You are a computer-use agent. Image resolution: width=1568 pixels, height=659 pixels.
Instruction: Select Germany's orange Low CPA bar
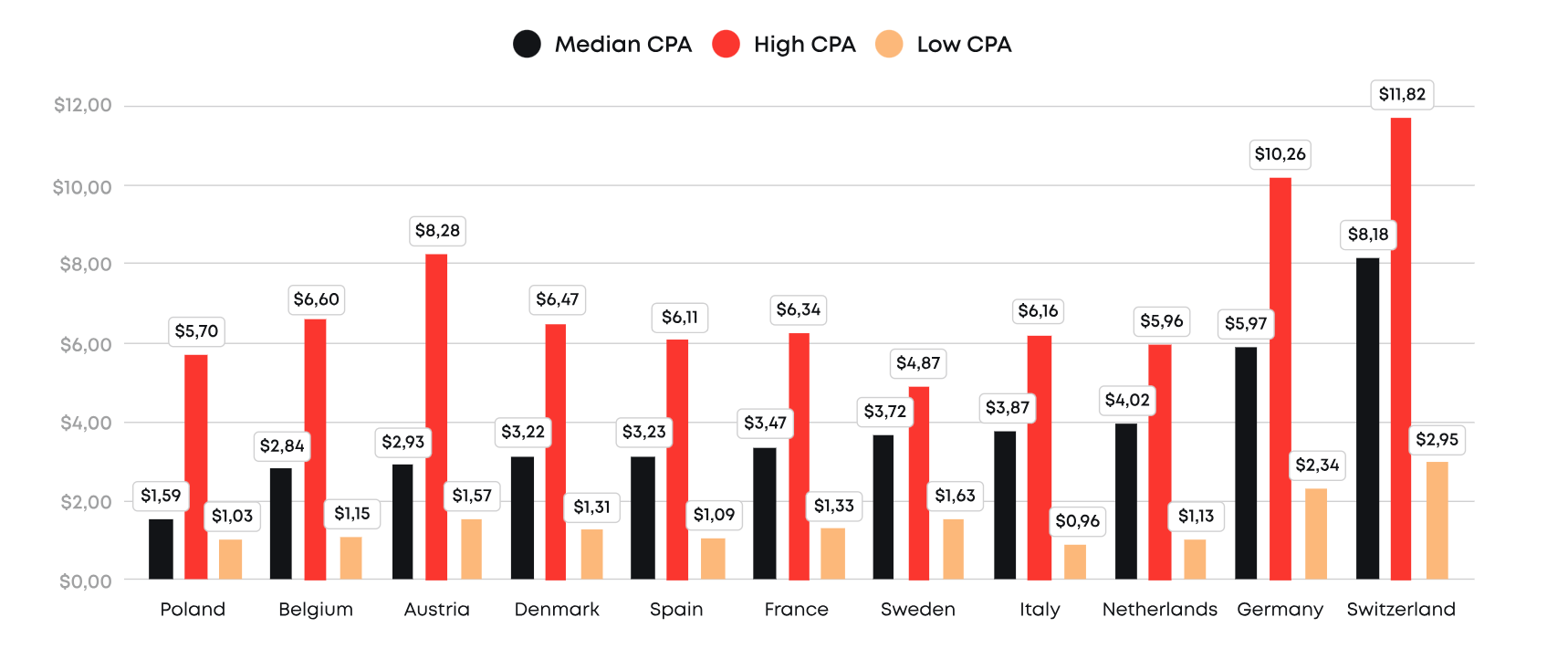(1315, 533)
